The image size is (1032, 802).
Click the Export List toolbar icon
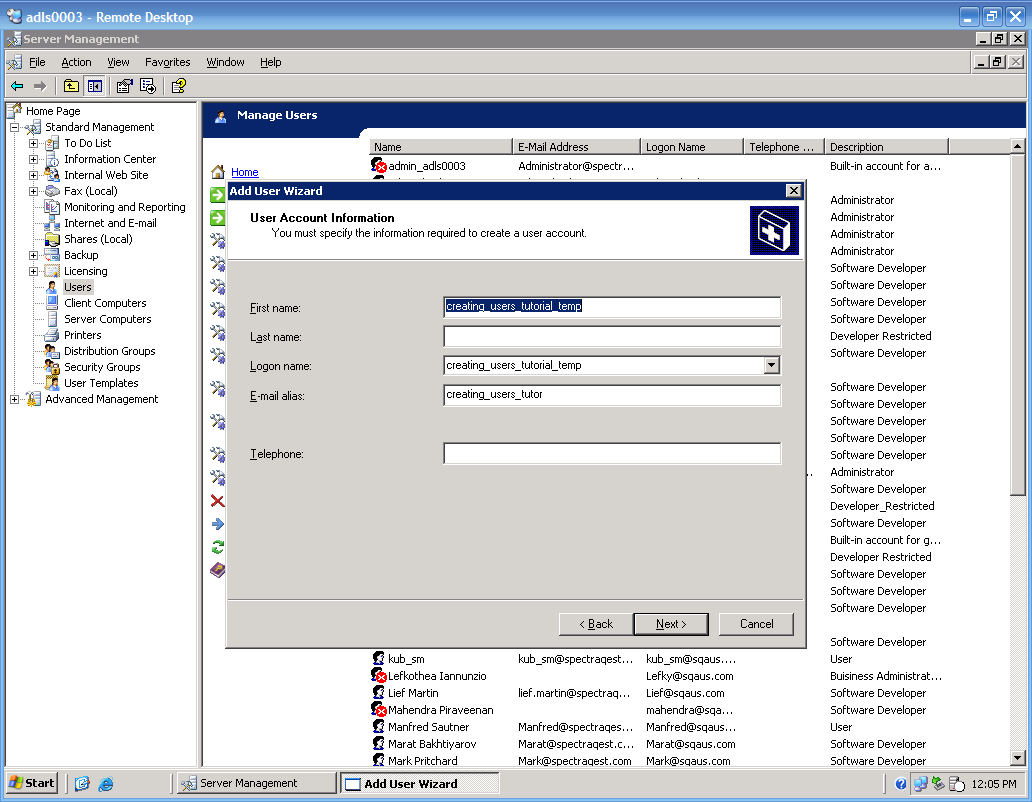coord(147,86)
